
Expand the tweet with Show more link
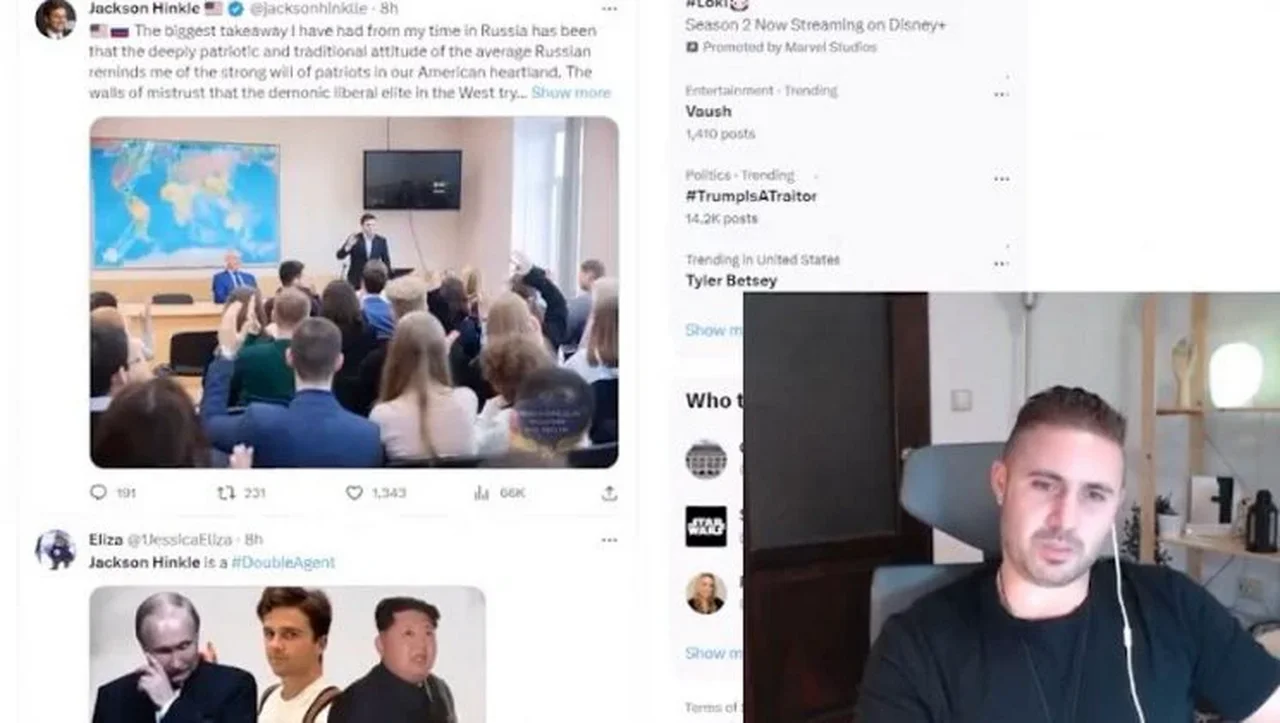tap(570, 92)
